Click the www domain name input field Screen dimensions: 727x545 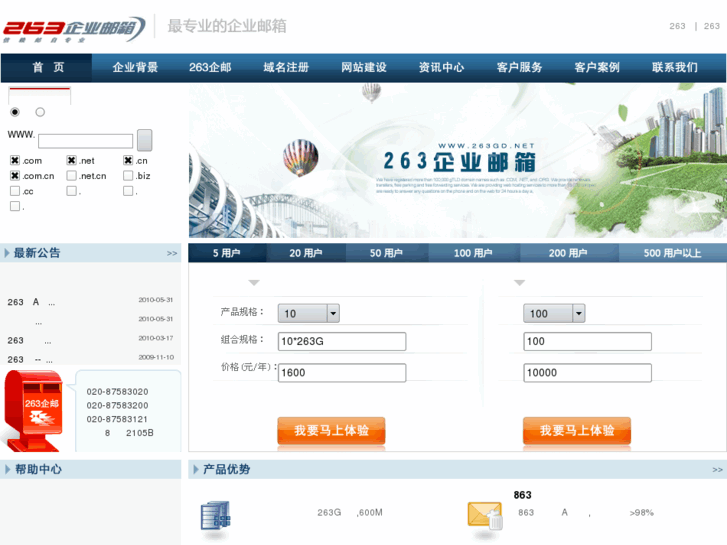[x=85, y=141]
